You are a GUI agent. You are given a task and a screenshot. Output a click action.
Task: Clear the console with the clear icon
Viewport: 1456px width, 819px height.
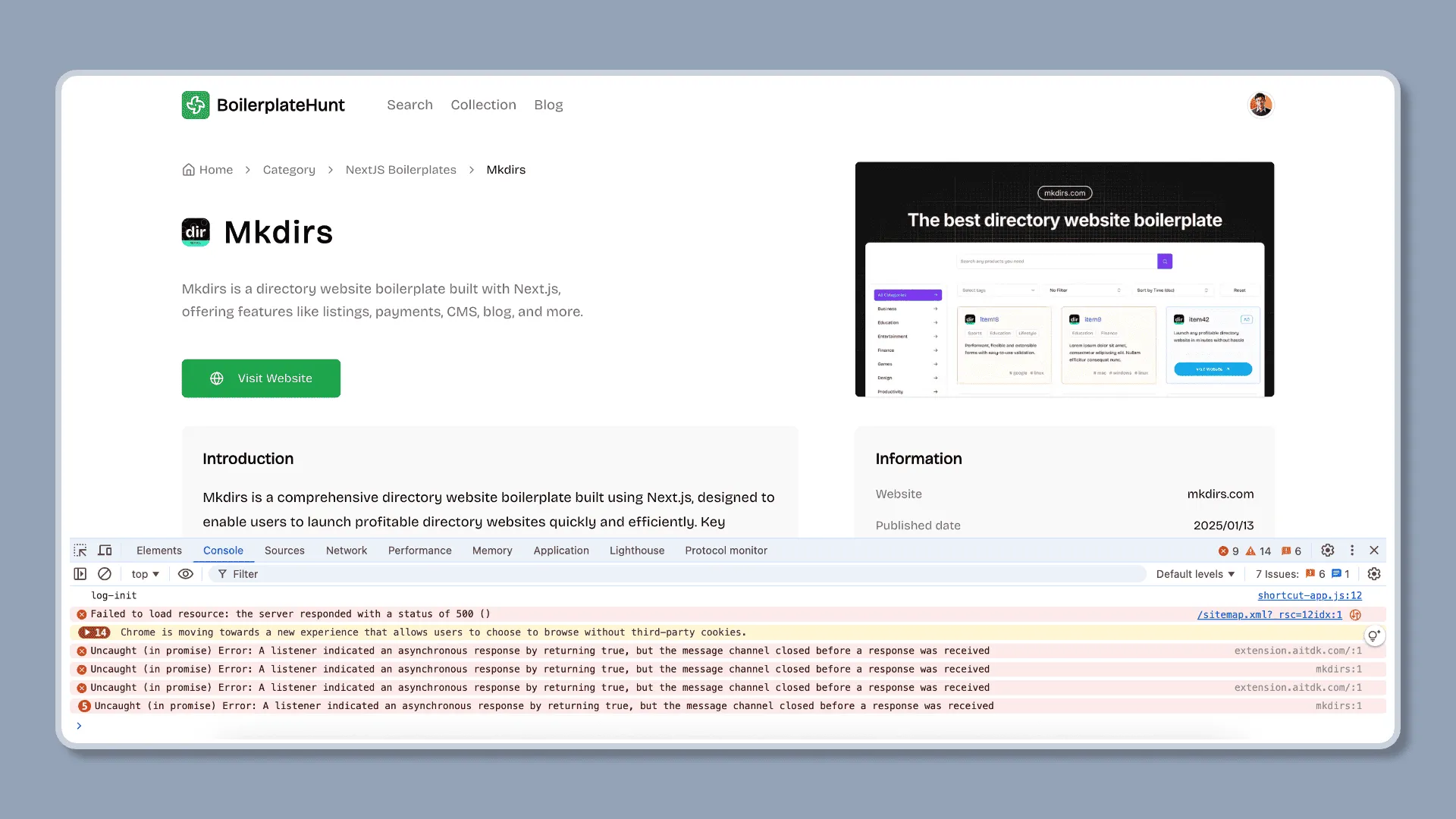105,574
